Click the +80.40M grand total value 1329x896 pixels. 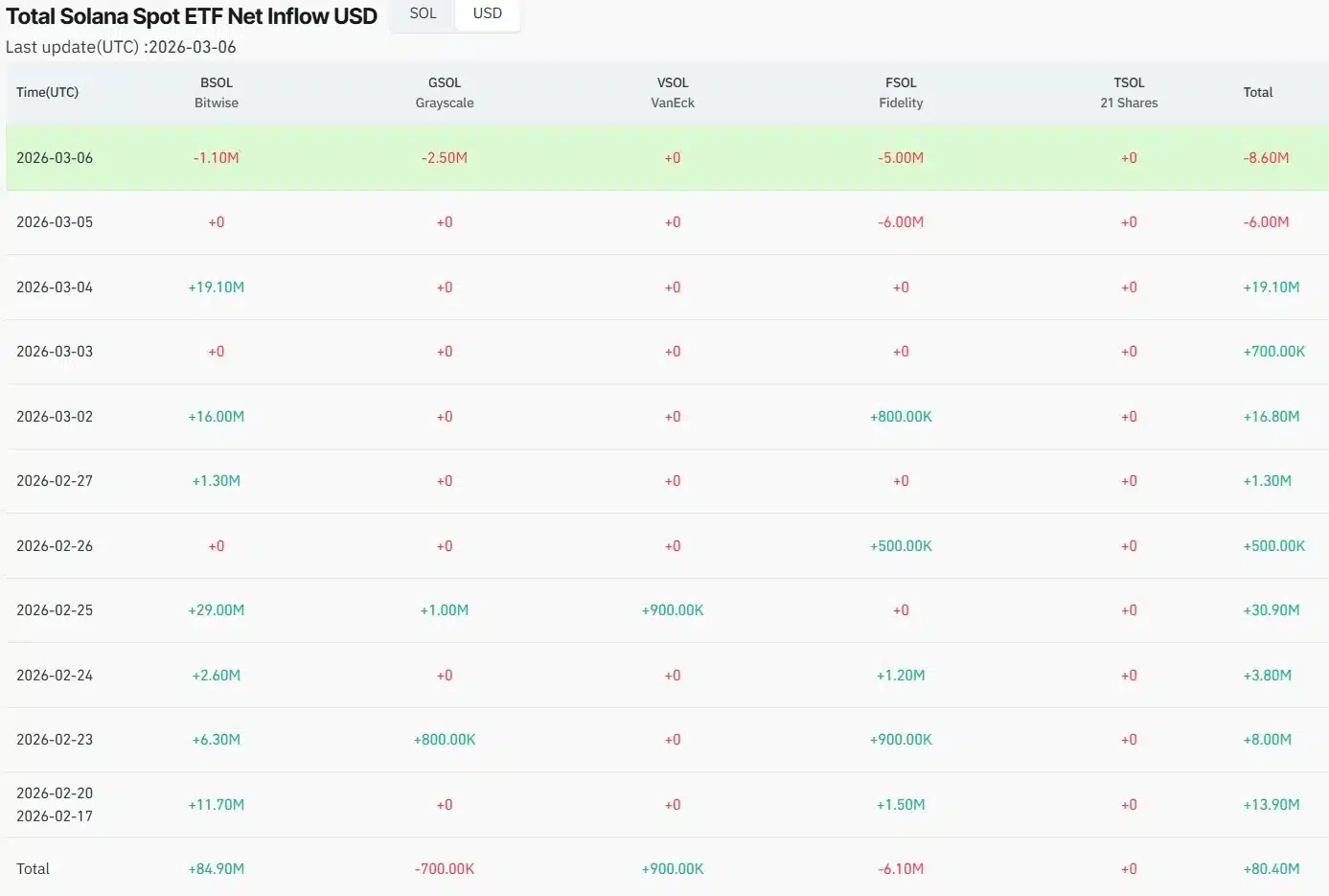pyautogui.click(x=1271, y=869)
